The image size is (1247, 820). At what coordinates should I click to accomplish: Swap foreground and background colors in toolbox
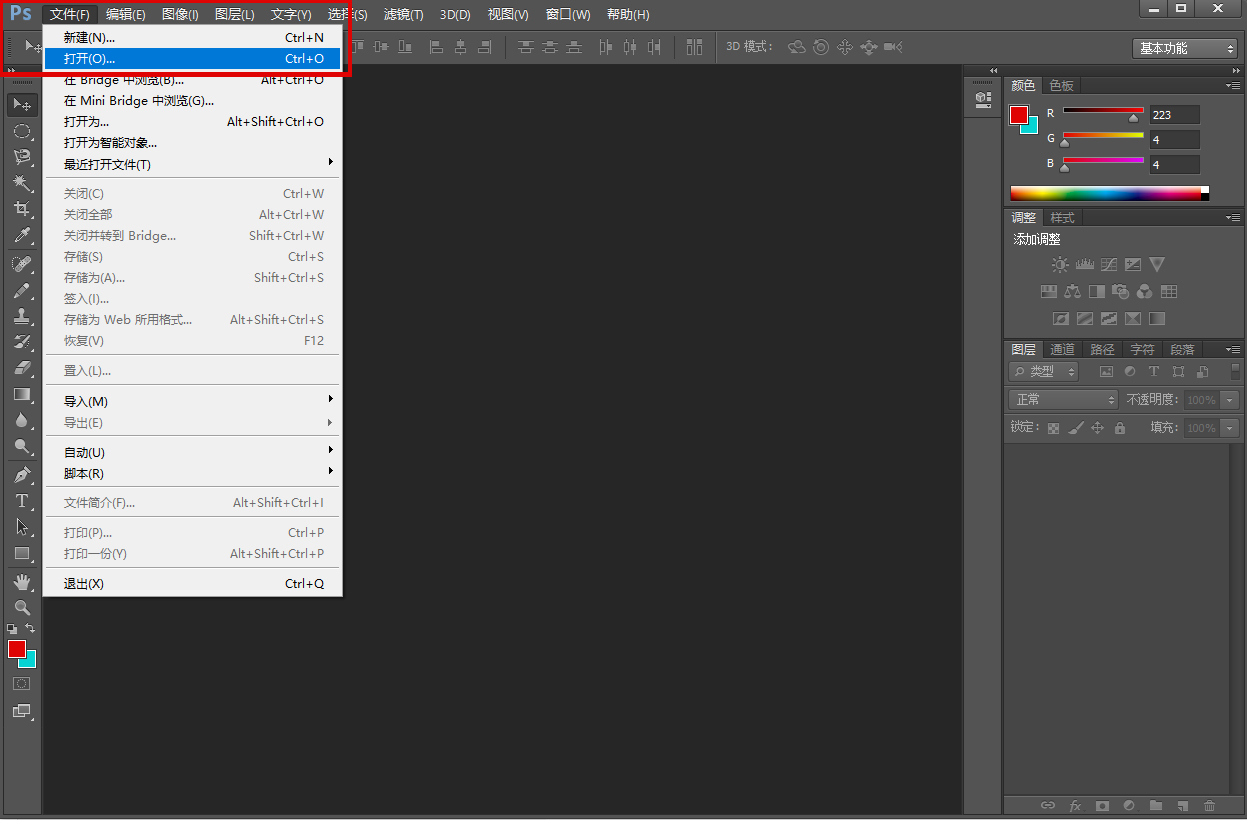click(30, 628)
